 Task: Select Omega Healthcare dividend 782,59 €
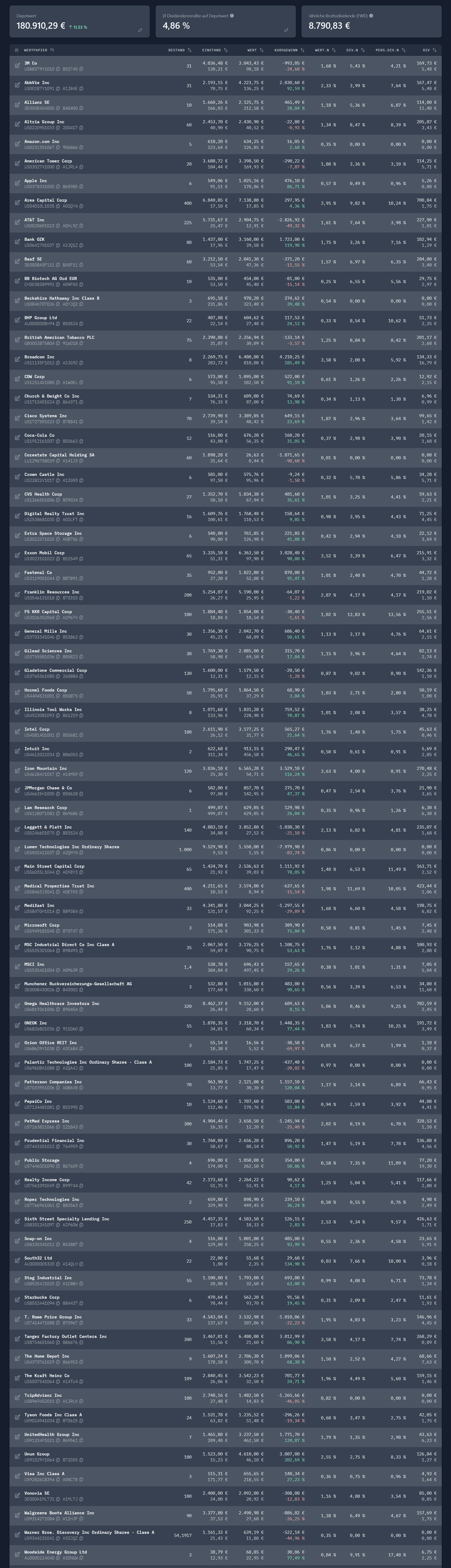(427, 1003)
